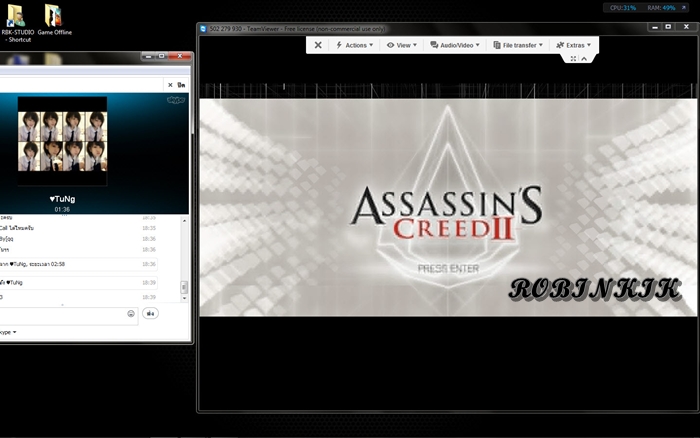Click the ♥TuNg message sent at 18:39
Screen dimensions: 700x438
78,283
